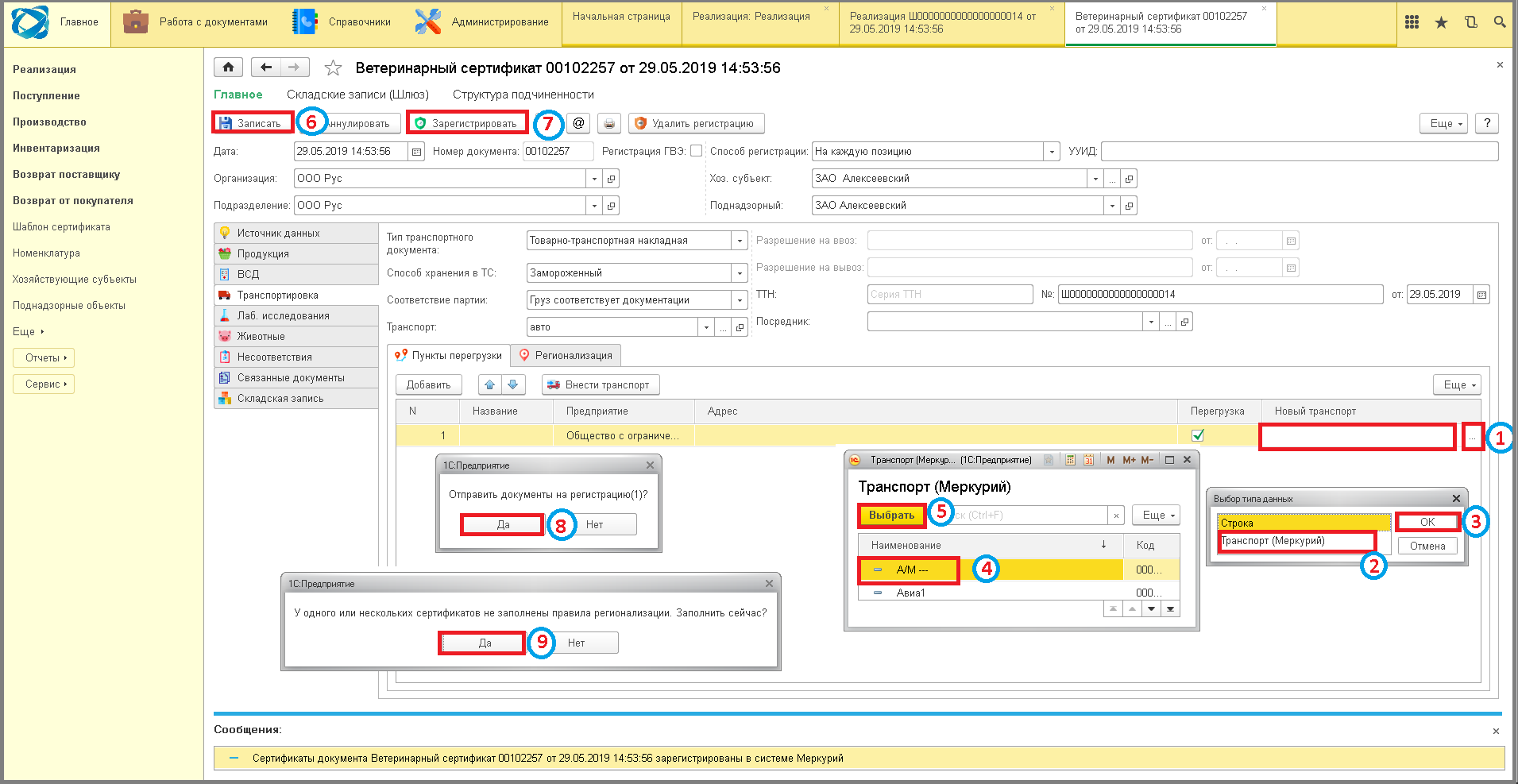This screenshot has width=1518, height=784.
Task: Expand Способ хранения в ТС dropdown
Action: coord(740,273)
